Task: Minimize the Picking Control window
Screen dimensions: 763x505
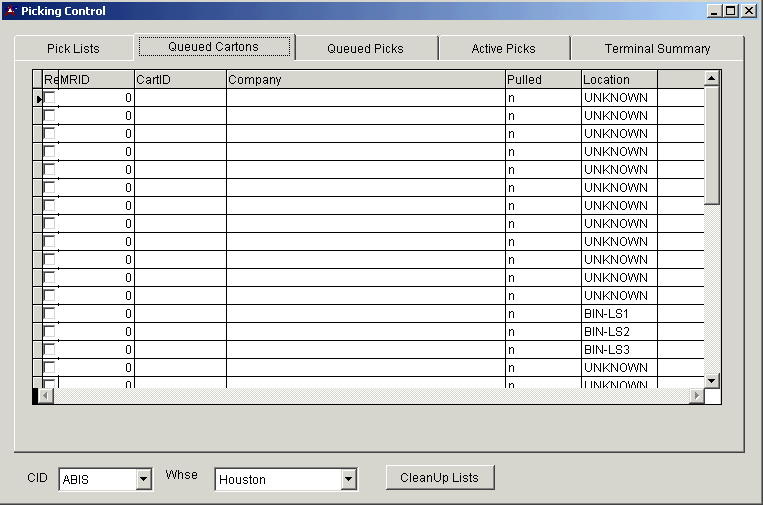Action: pyautogui.click(x=715, y=11)
